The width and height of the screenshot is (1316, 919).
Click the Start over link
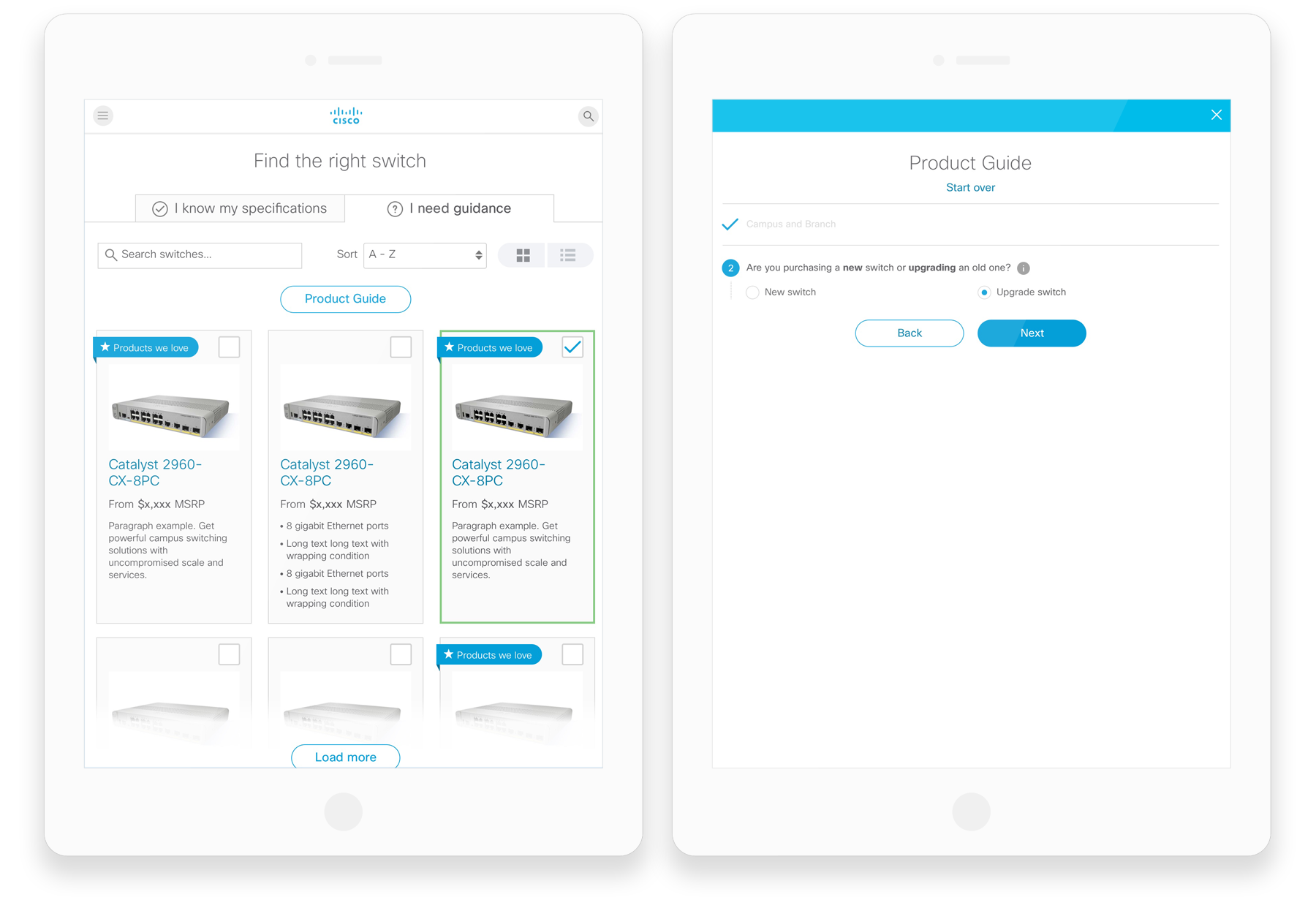coord(970,188)
